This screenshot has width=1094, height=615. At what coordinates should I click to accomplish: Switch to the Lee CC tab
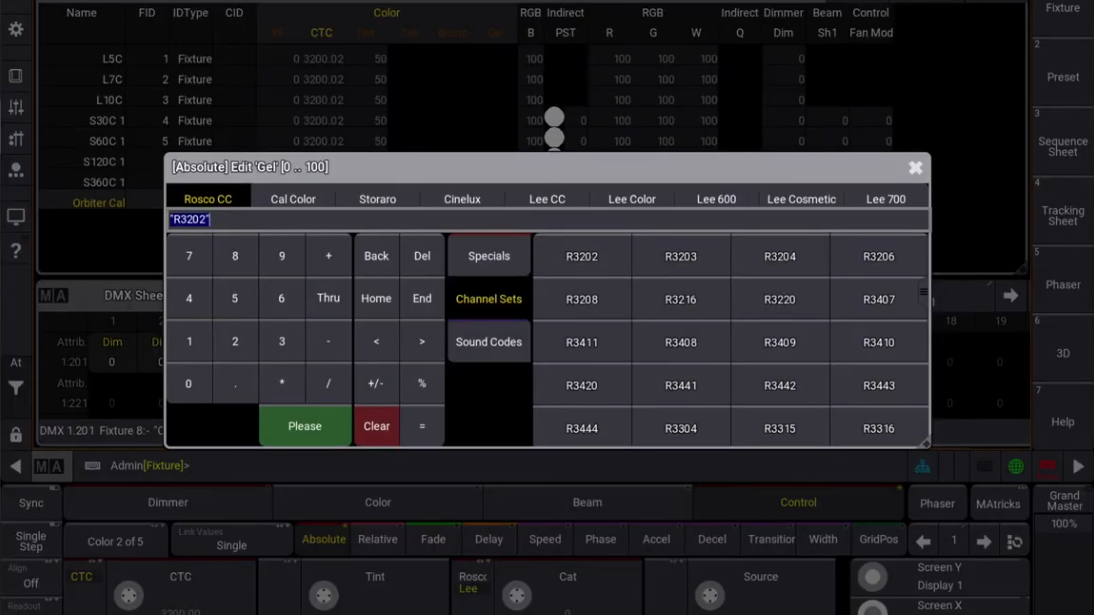pos(547,199)
